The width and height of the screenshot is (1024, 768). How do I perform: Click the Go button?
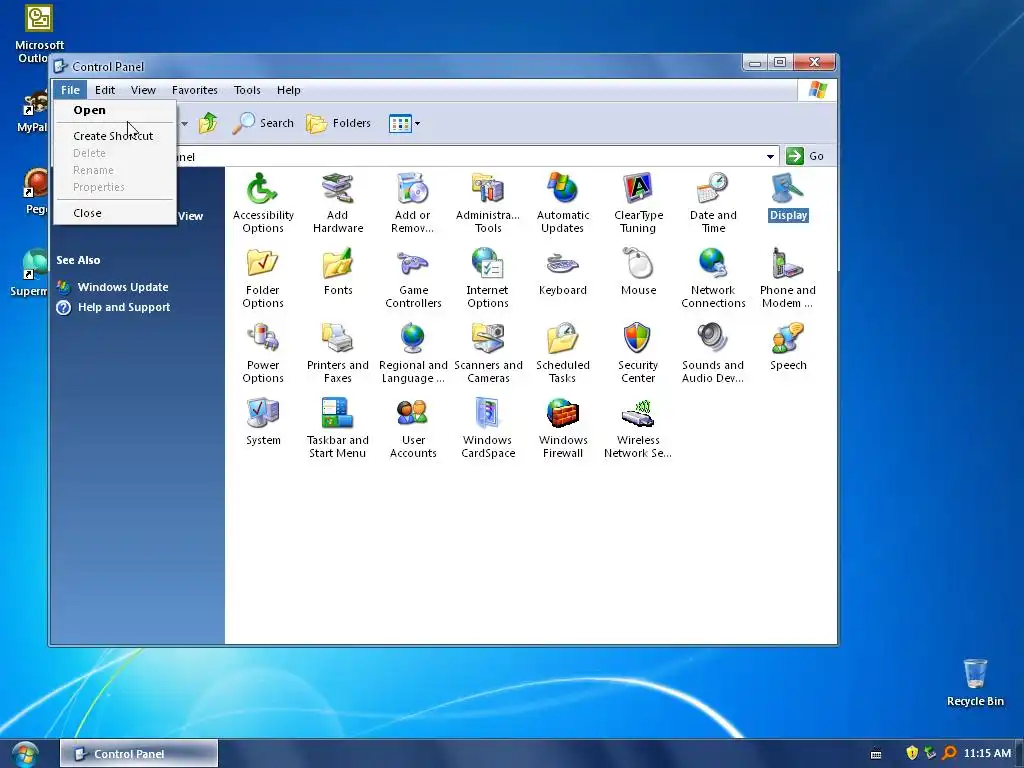(x=805, y=156)
